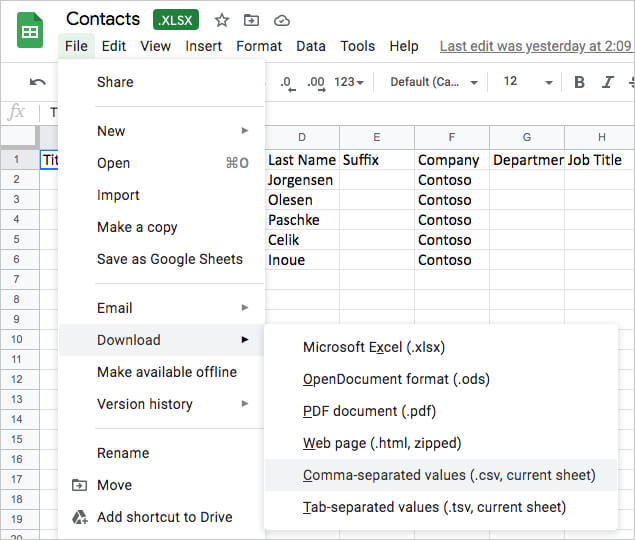The height and width of the screenshot is (540, 635).
Task: Select the cell containing Jorgensen
Action: [302, 180]
